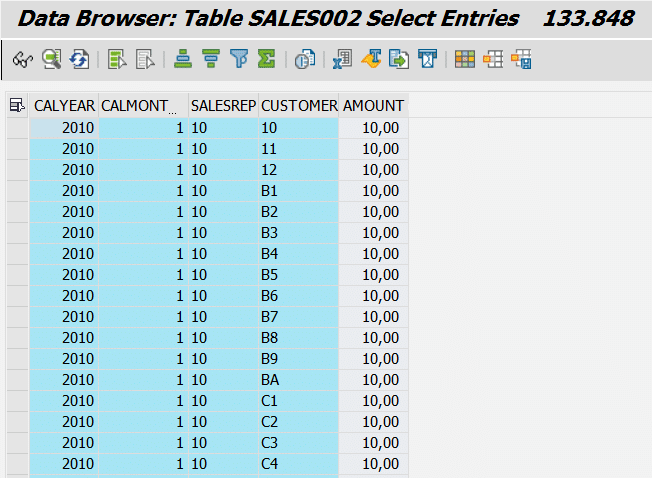
Task: Click the Deselect All toolbar icon
Action: tap(145, 60)
